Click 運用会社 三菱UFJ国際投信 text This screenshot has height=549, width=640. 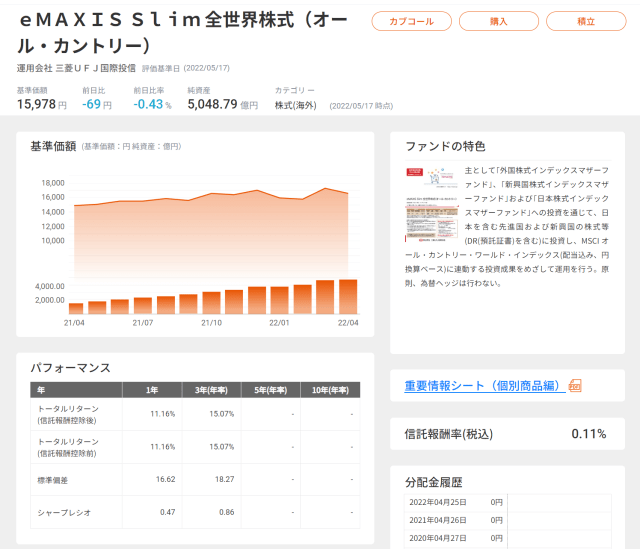click(x=76, y=68)
